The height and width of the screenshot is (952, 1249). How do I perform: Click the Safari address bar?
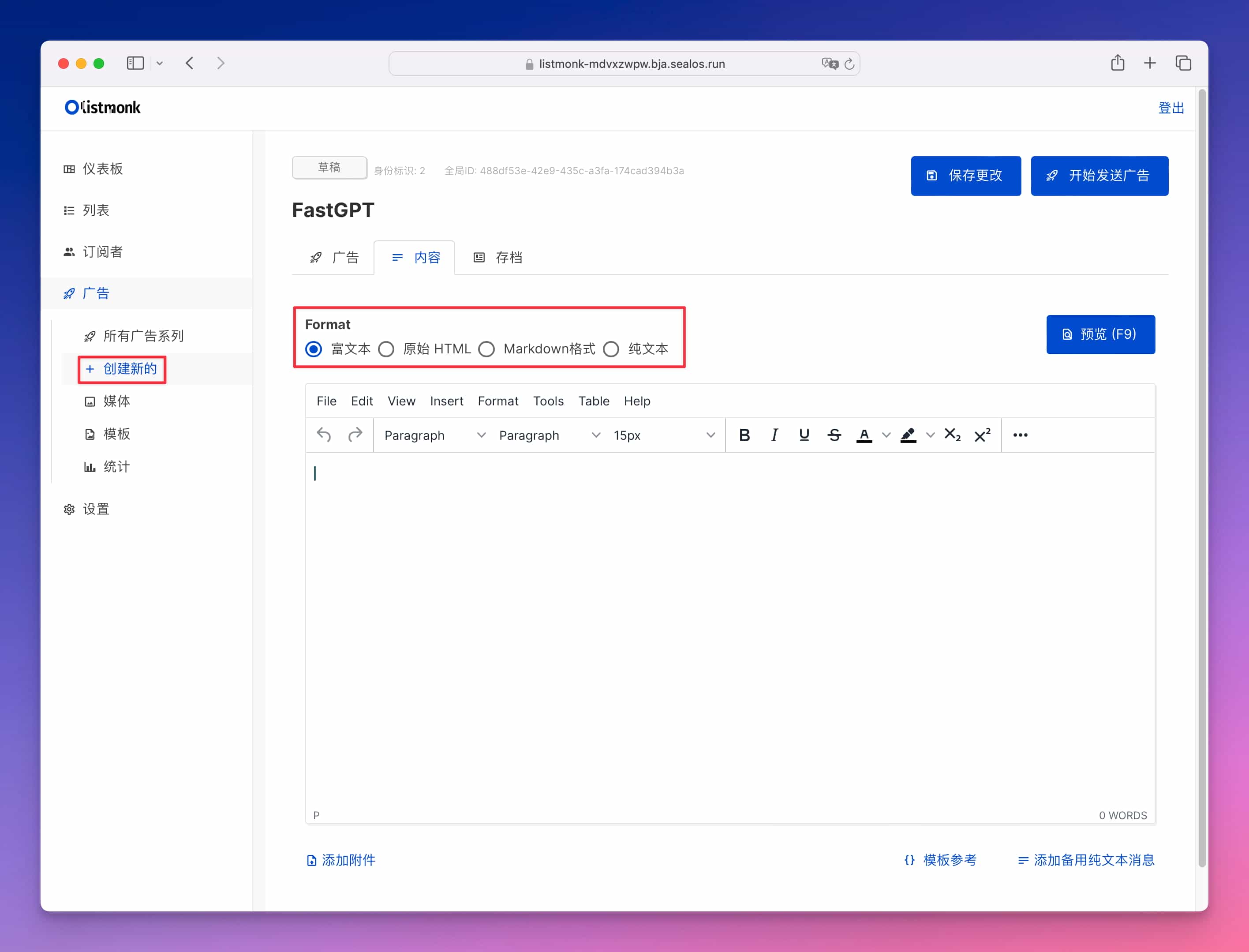624,64
